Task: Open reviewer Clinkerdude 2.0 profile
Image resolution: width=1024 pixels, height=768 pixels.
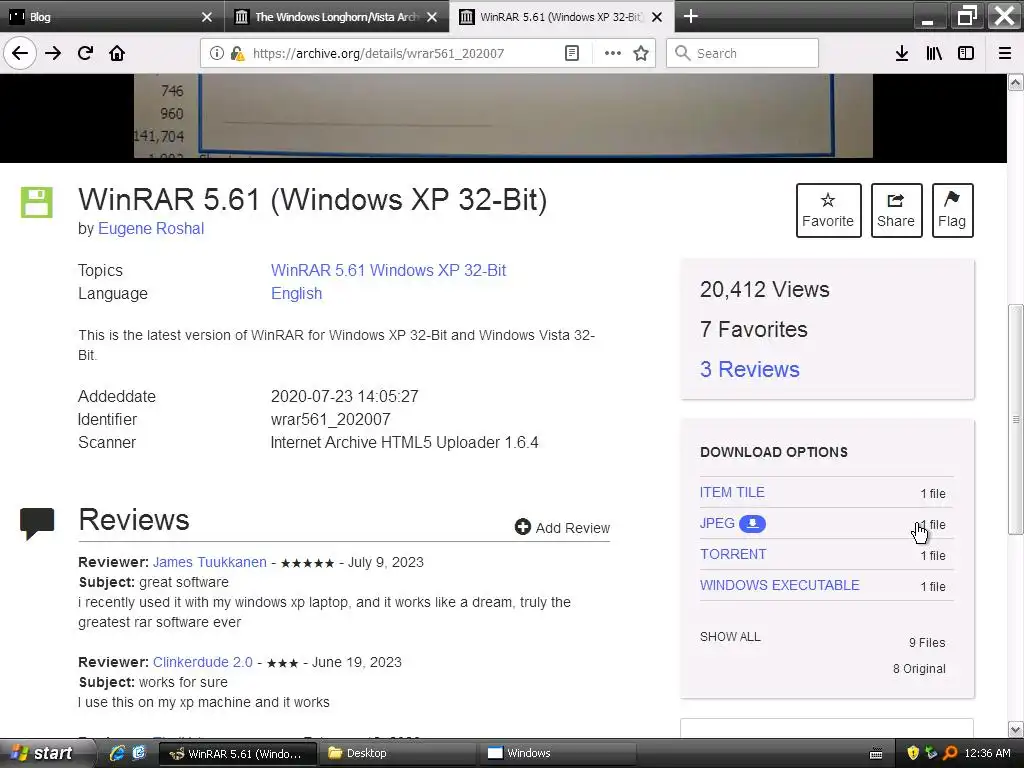Action: (x=202, y=662)
